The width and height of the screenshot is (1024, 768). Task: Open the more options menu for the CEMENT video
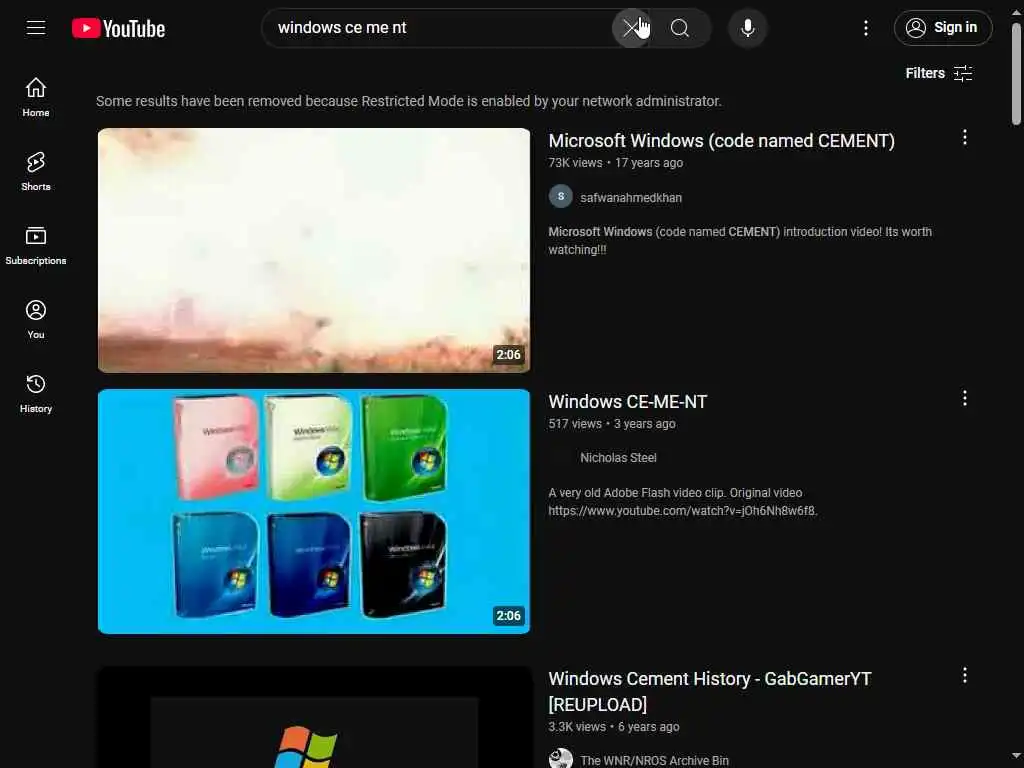point(965,137)
